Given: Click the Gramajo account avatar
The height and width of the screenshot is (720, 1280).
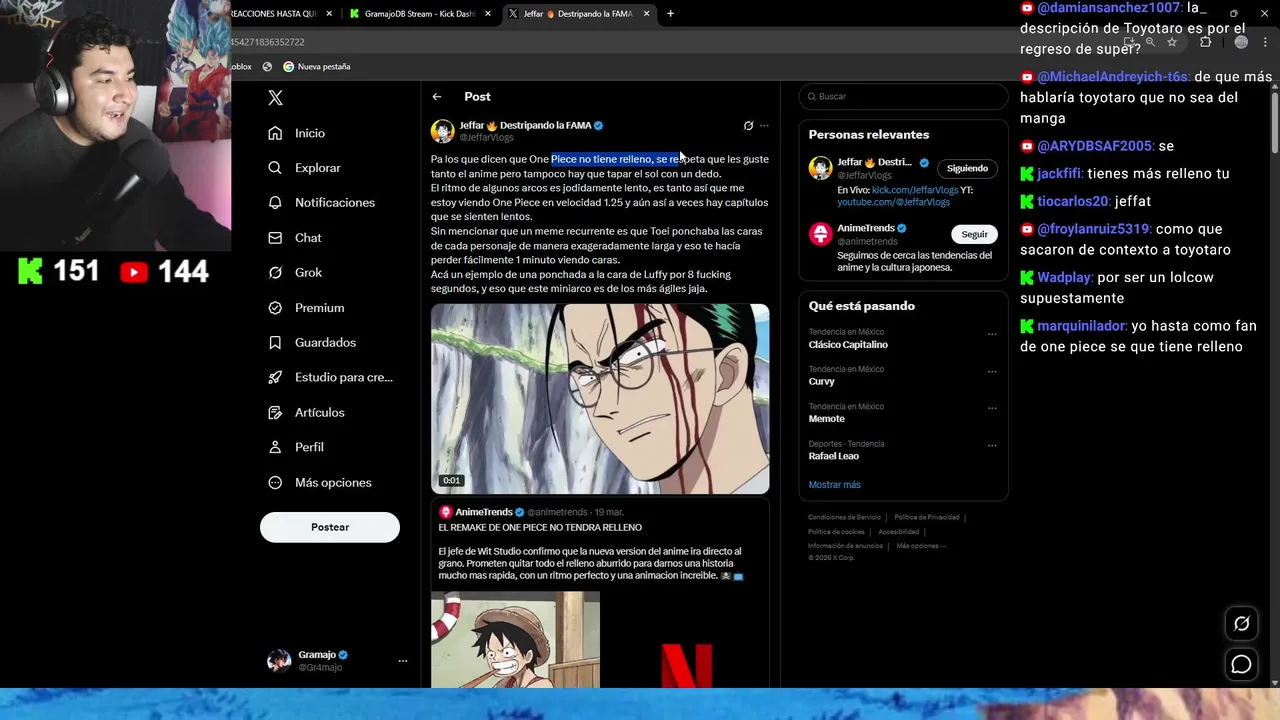Looking at the screenshot, I should point(279,661).
